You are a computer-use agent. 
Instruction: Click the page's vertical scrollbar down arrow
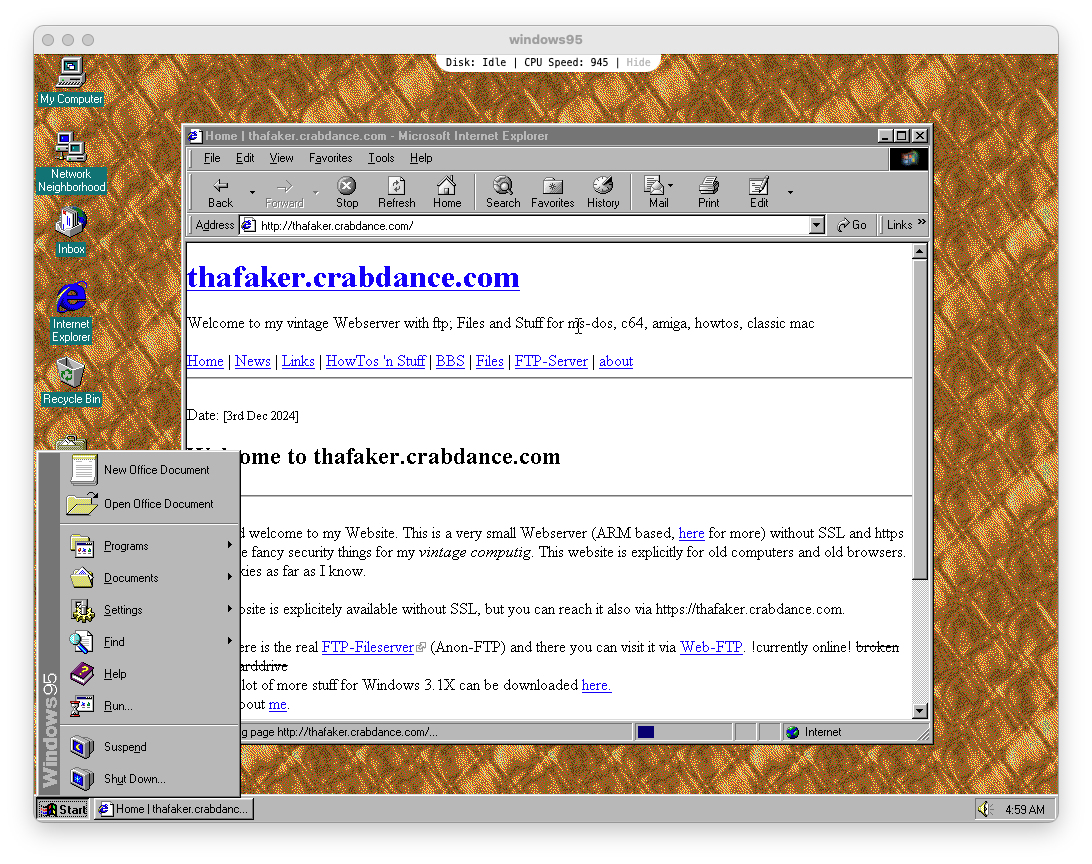click(920, 711)
